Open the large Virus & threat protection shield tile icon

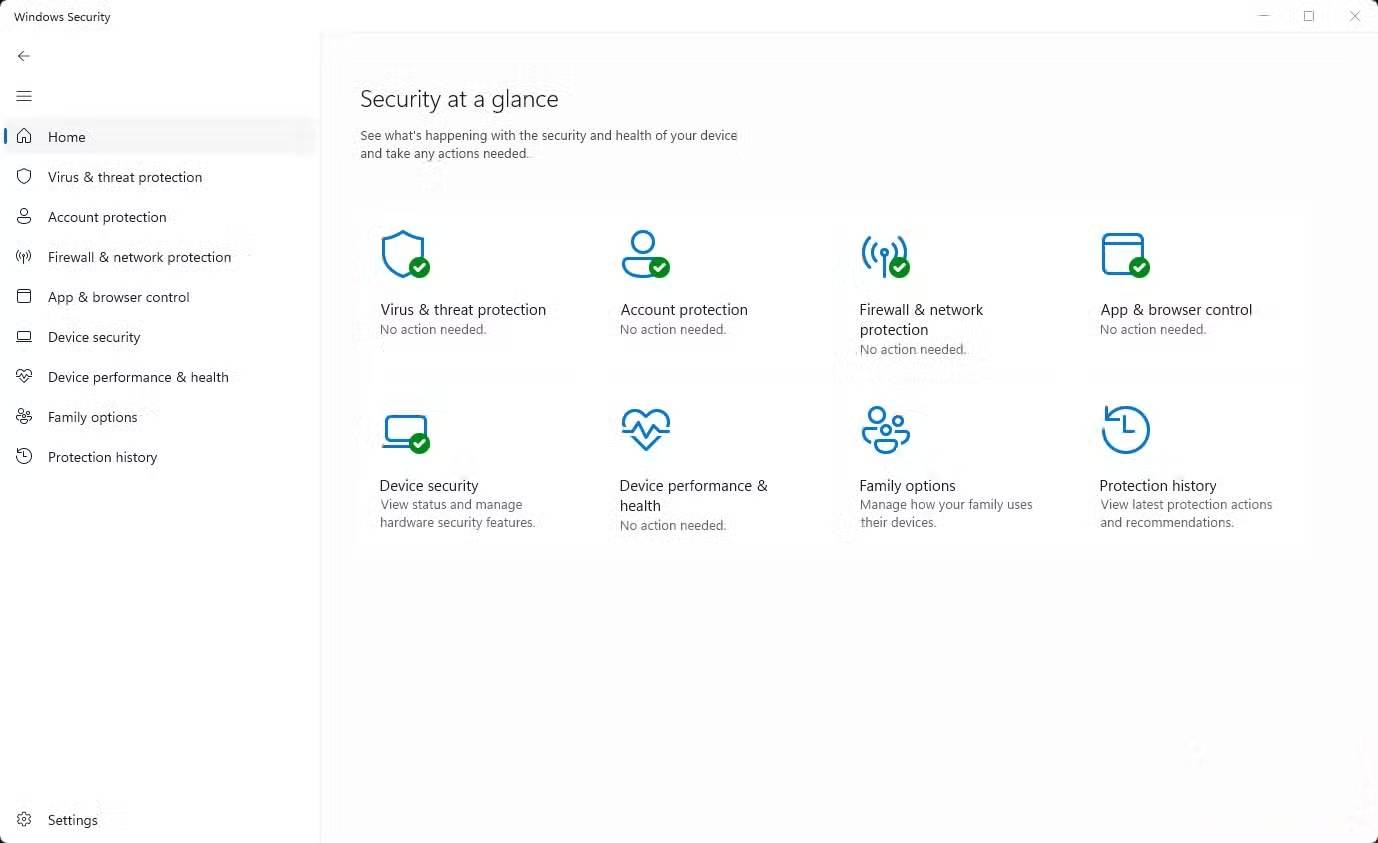(x=405, y=254)
